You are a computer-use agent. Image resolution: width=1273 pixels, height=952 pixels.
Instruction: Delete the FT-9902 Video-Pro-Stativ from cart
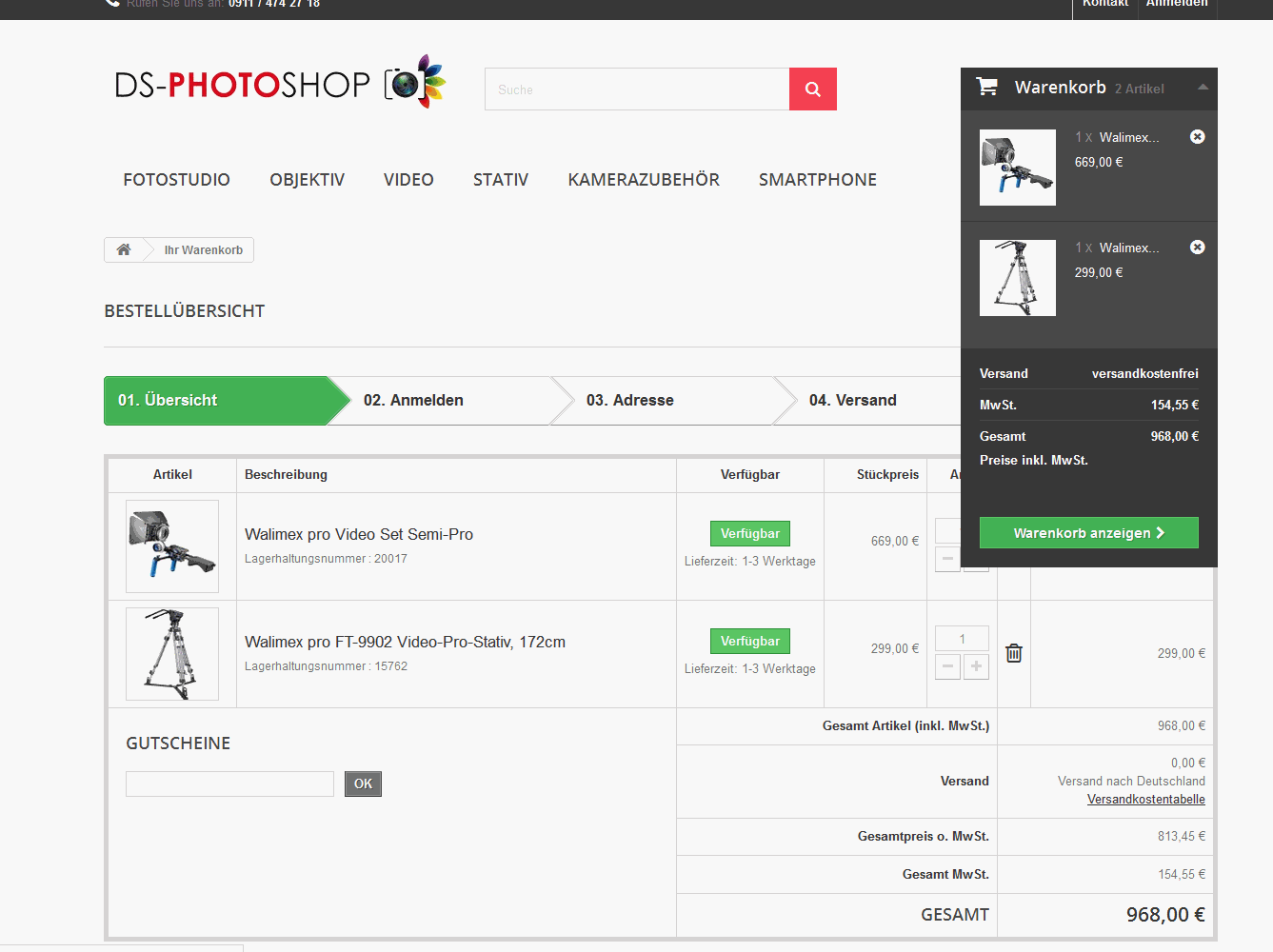(x=1014, y=653)
